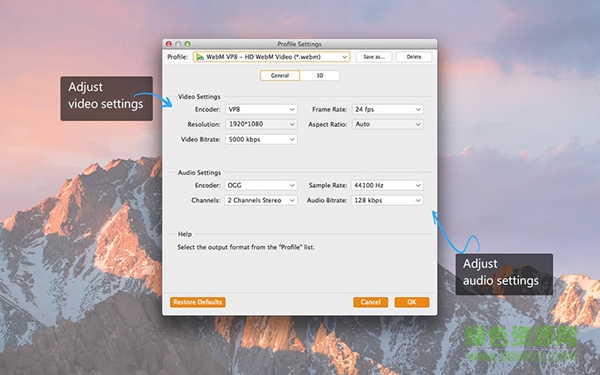Screen dimensions: 600x375
Task: Switch to the 3D tab
Action: pos(320,75)
